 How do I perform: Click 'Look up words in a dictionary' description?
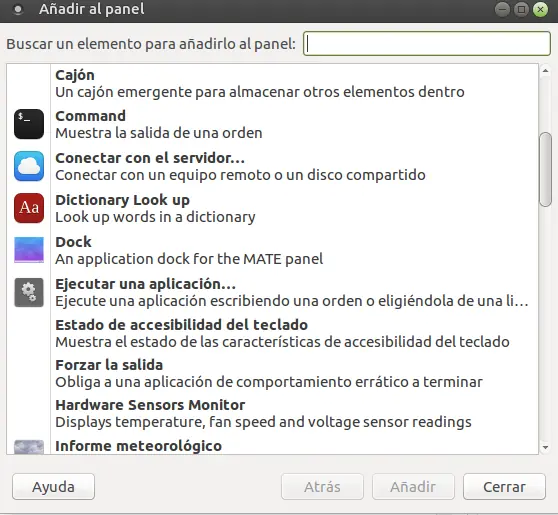point(155,217)
